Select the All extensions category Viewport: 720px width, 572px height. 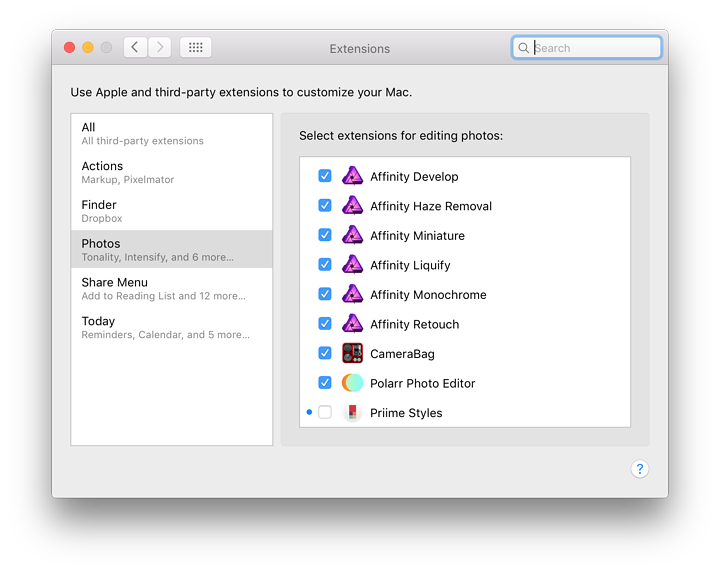[172, 134]
